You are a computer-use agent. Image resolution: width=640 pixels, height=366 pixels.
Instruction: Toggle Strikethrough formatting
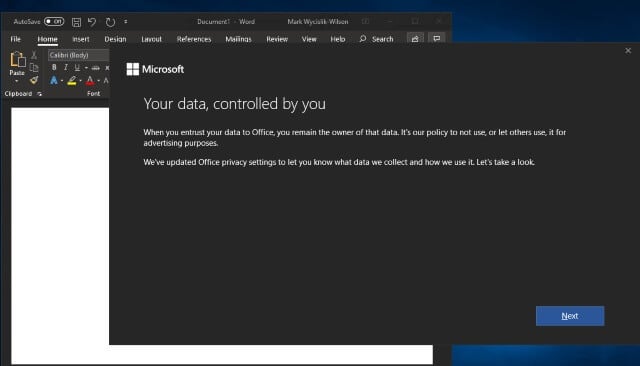[96, 68]
